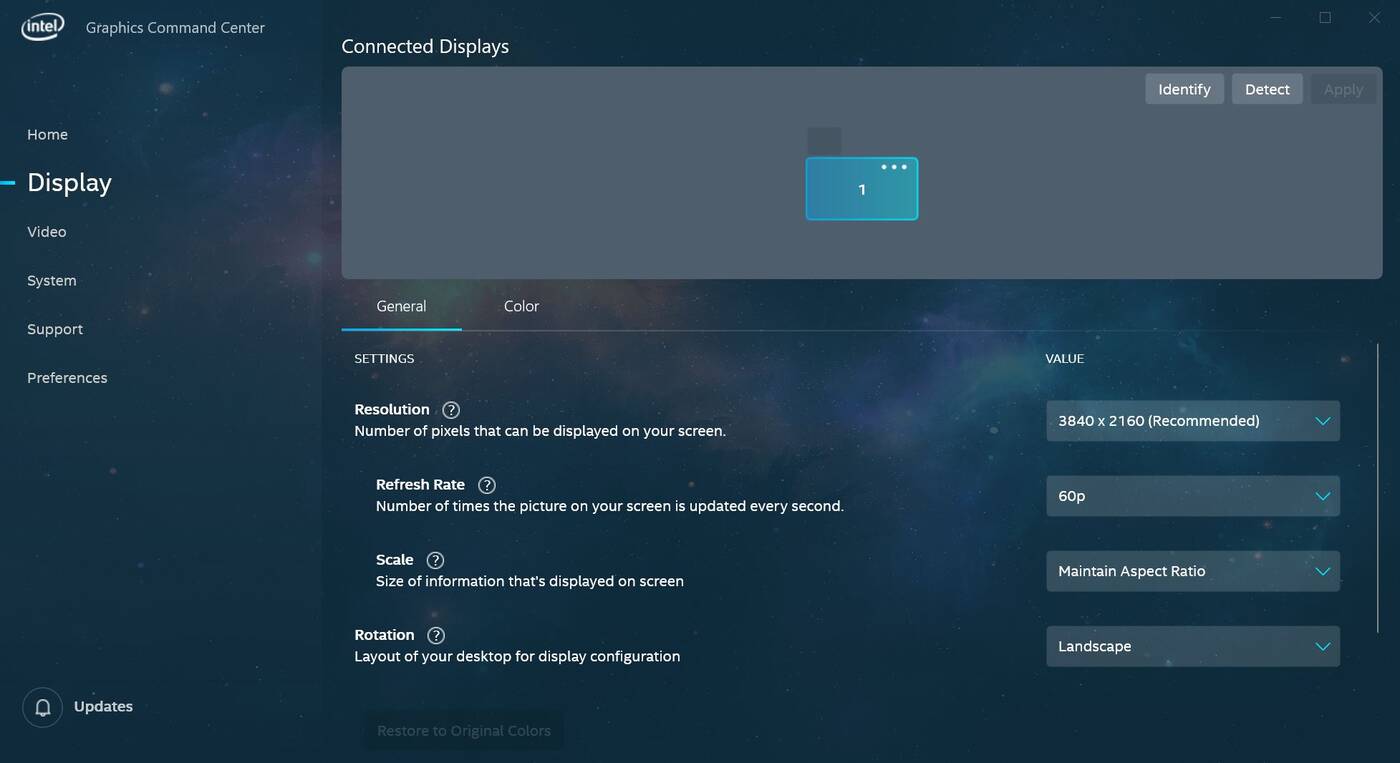1400x763 pixels.
Task: Open the Scale help tooltip icon
Action: click(435, 560)
